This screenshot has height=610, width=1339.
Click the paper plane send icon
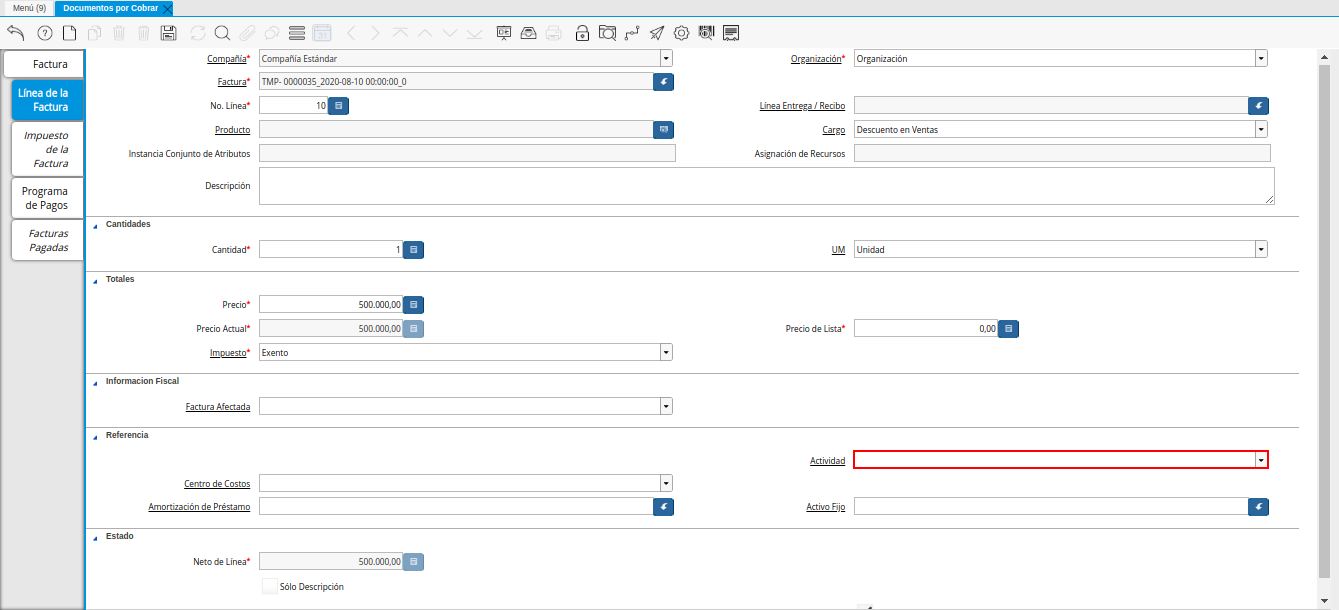point(656,32)
